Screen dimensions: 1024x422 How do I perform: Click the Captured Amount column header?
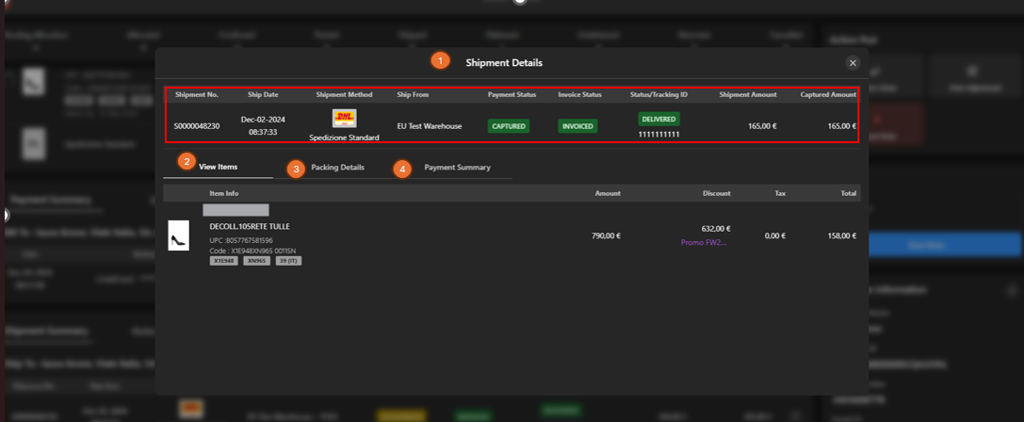[x=828, y=95]
